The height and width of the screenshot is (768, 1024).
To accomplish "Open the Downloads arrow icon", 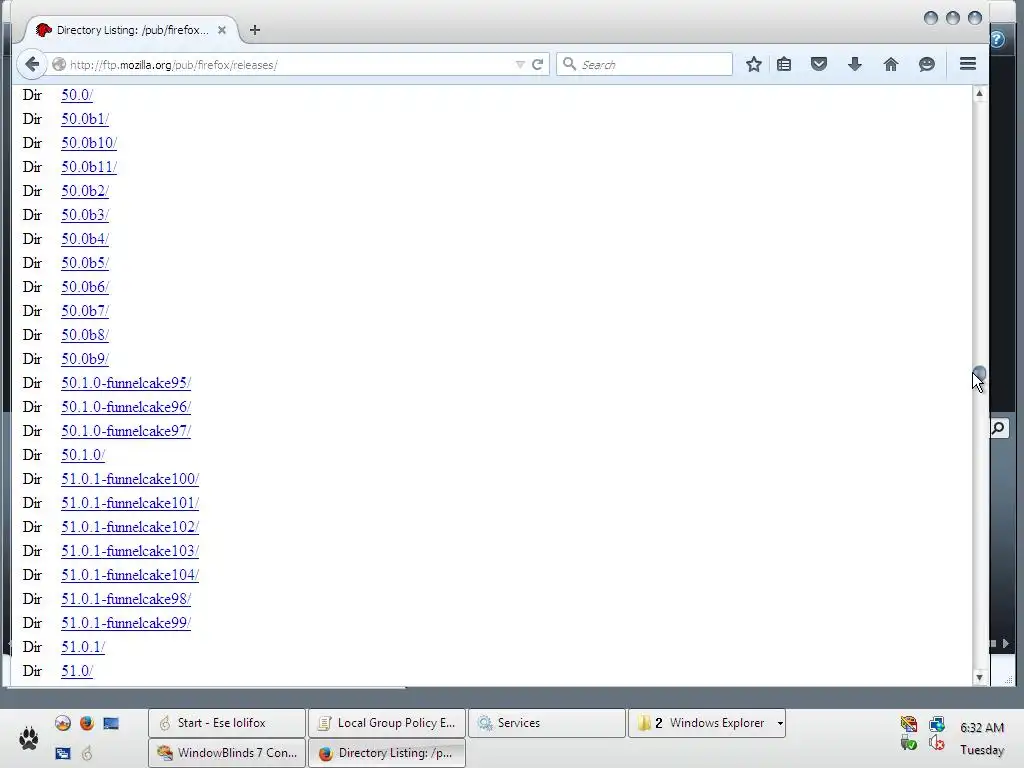I will 854,63.
